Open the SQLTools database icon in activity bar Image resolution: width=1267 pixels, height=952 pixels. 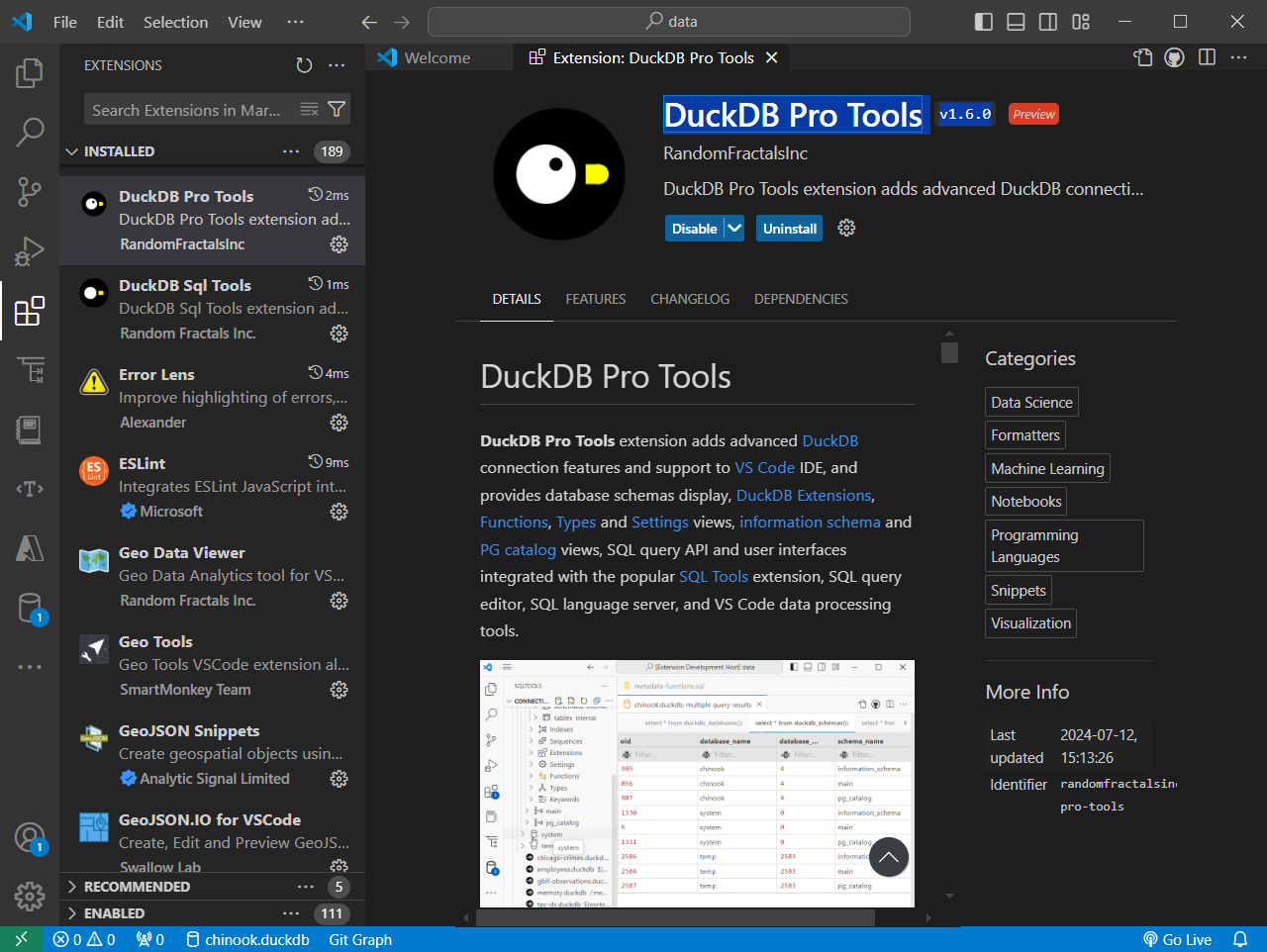(30, 608)
